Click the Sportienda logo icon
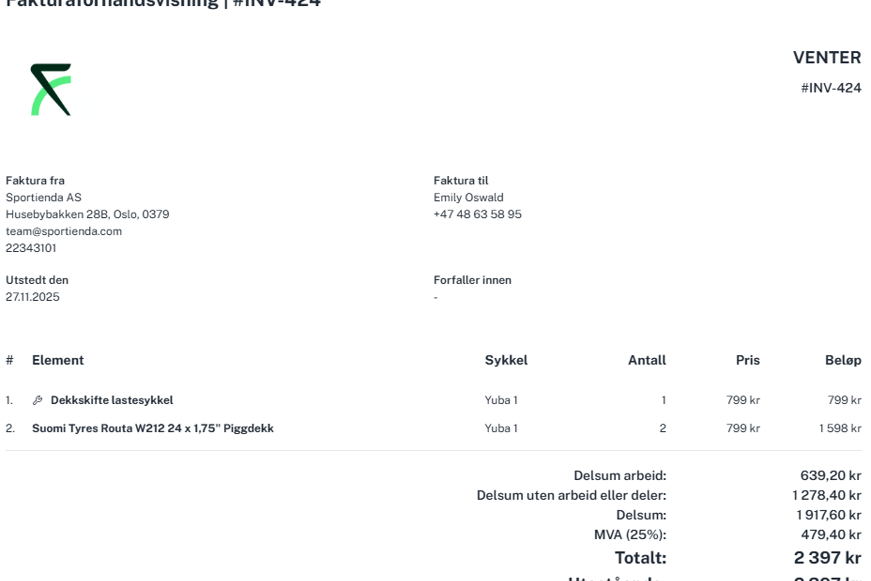 pyautogui.click(x=51, y=89)
